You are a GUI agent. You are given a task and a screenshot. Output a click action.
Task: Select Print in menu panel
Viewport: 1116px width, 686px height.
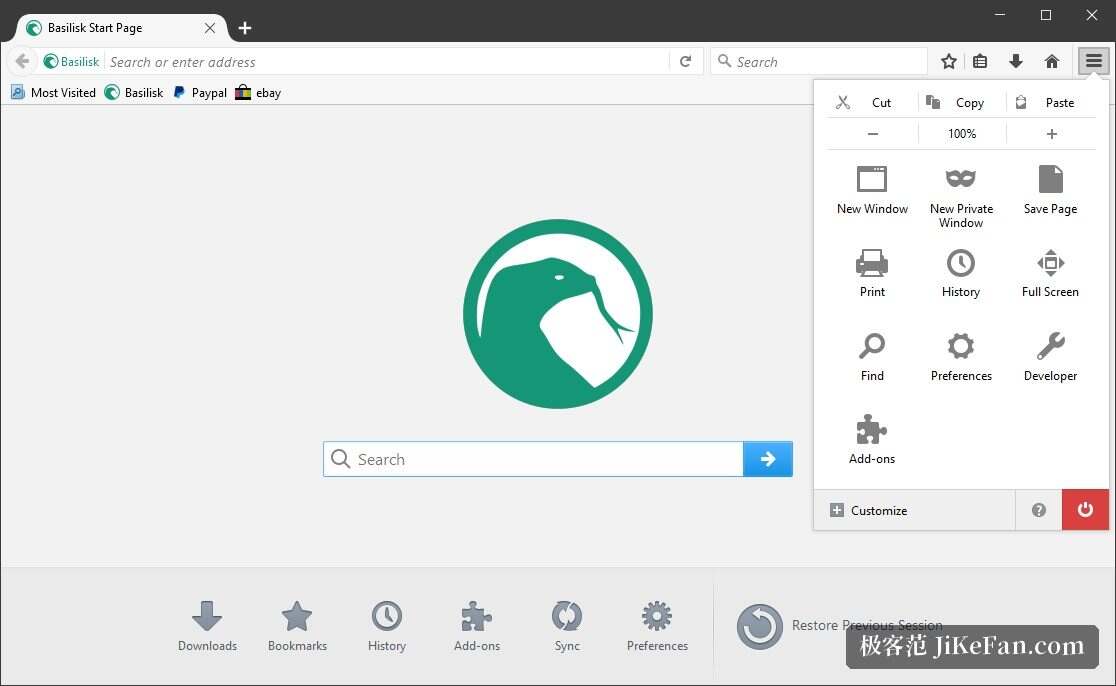click(x=872, y=273)
